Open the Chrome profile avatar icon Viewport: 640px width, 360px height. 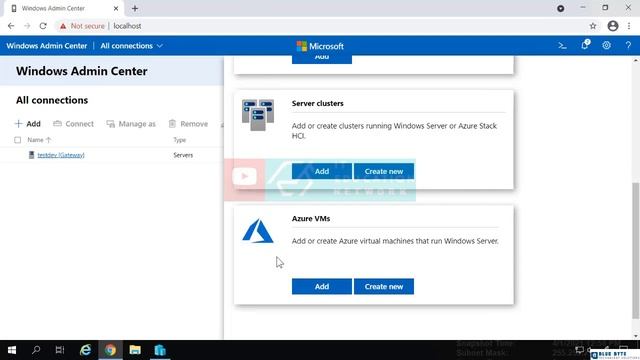coord(613,26)
